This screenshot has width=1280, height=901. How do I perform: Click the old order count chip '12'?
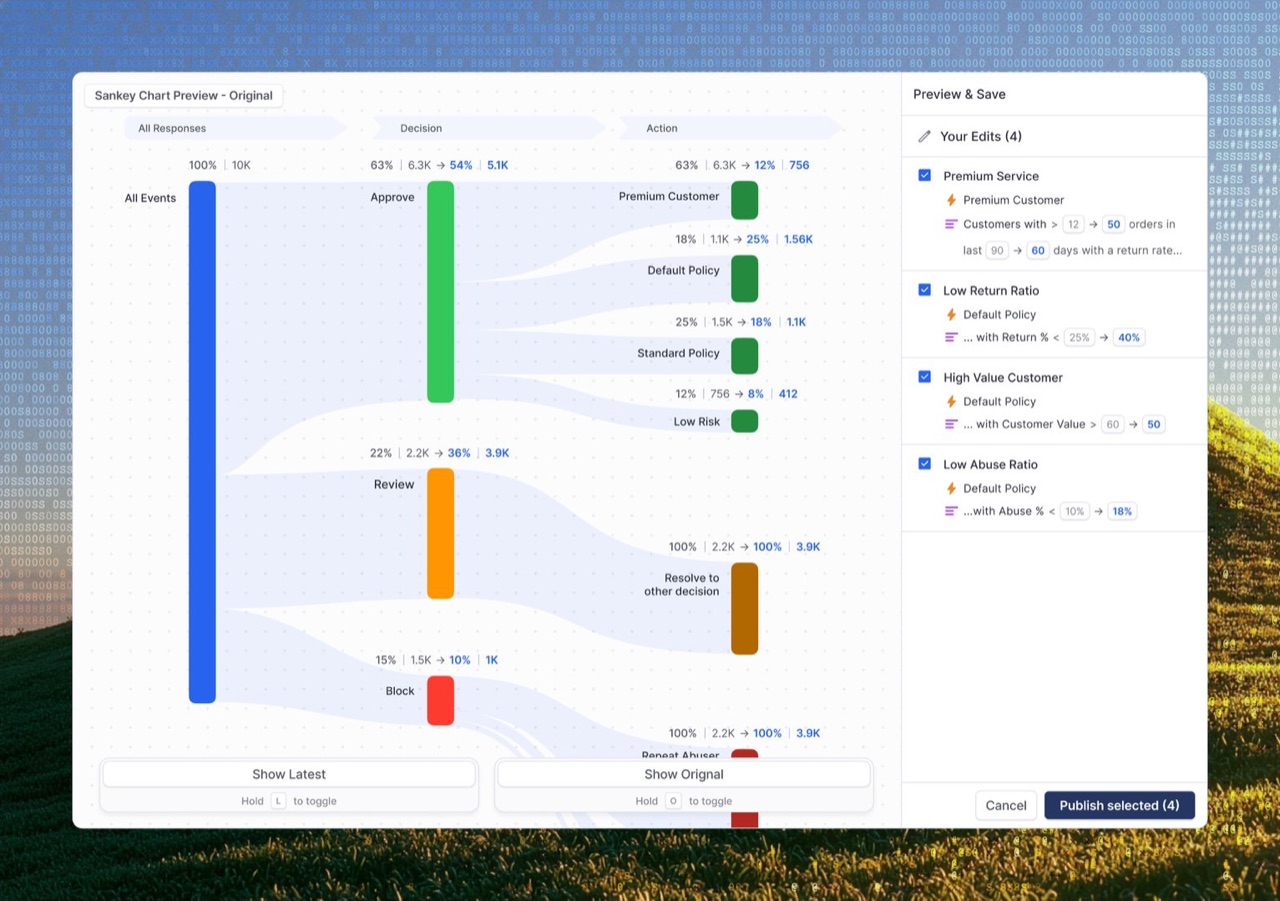pyautogui.click(x=1073, y=224)
